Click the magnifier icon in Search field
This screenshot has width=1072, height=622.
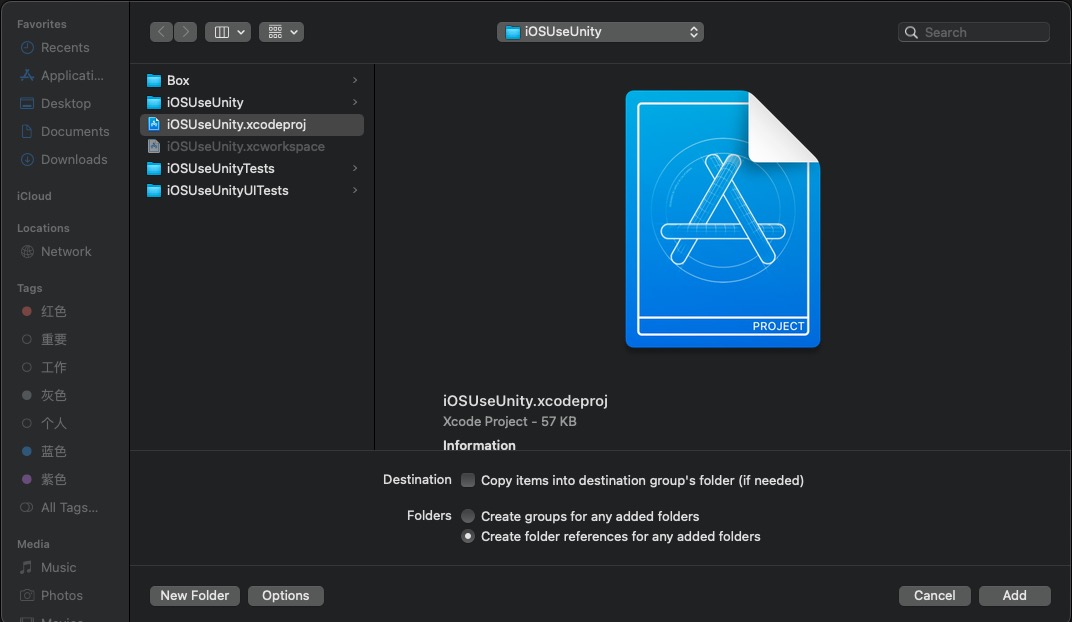pyautogui.click(x=911, y=32)
